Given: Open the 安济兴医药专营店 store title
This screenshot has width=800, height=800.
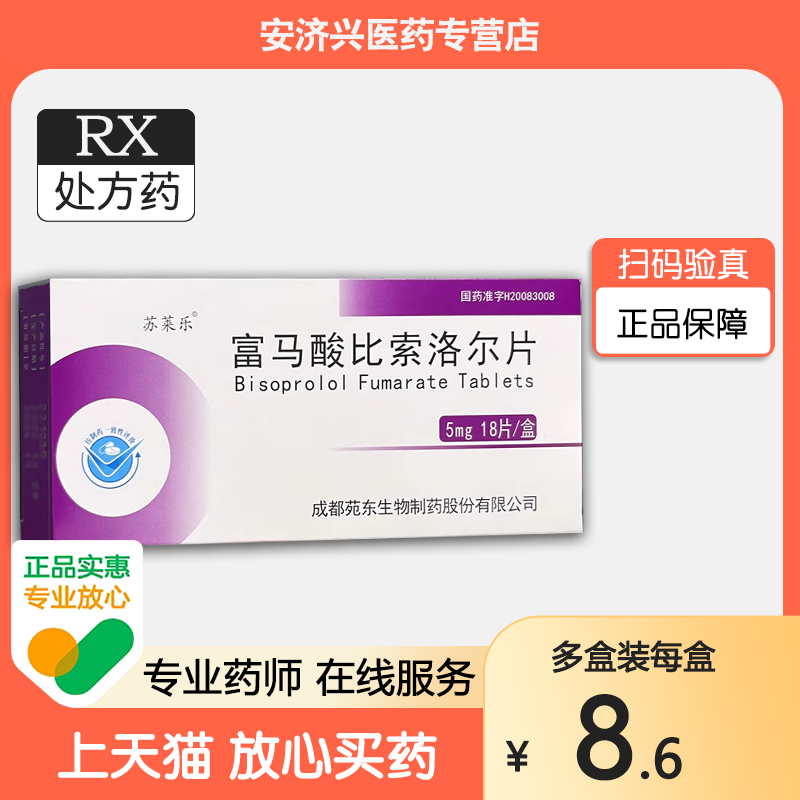Looking at the screenshot, I should [x=399, y=36].
